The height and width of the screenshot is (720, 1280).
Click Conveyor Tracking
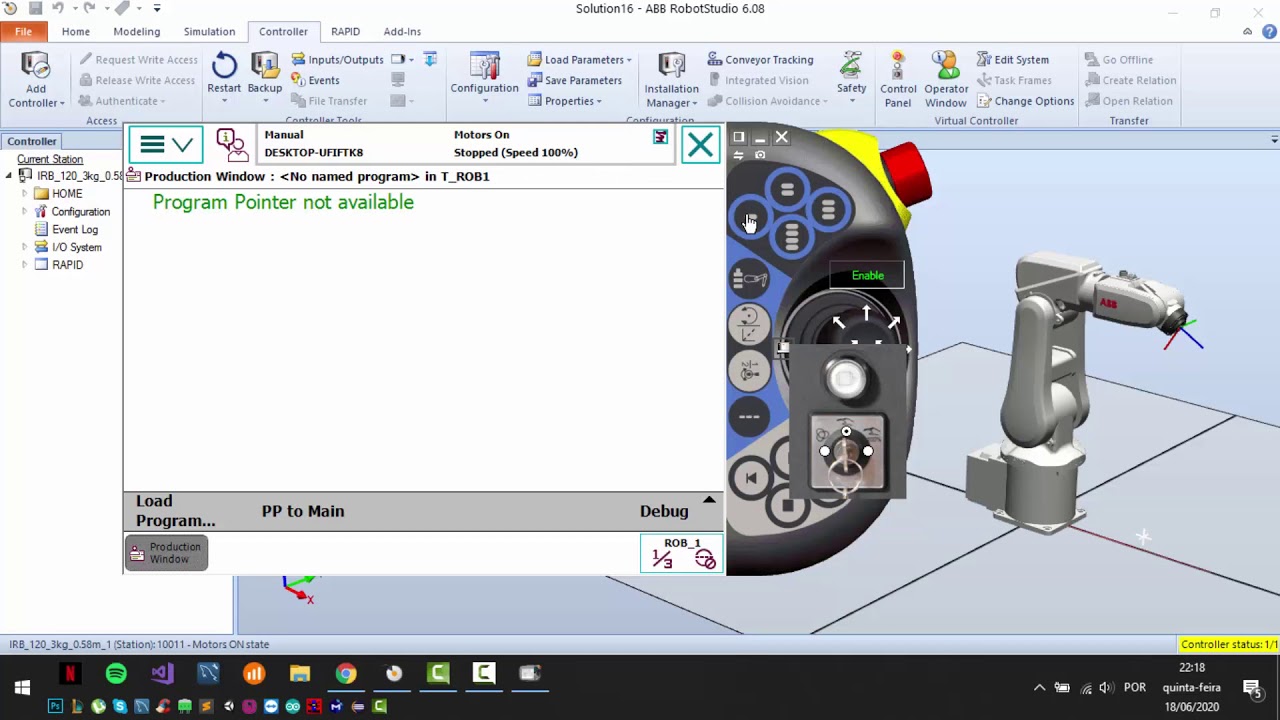click(x=760, y=60)
